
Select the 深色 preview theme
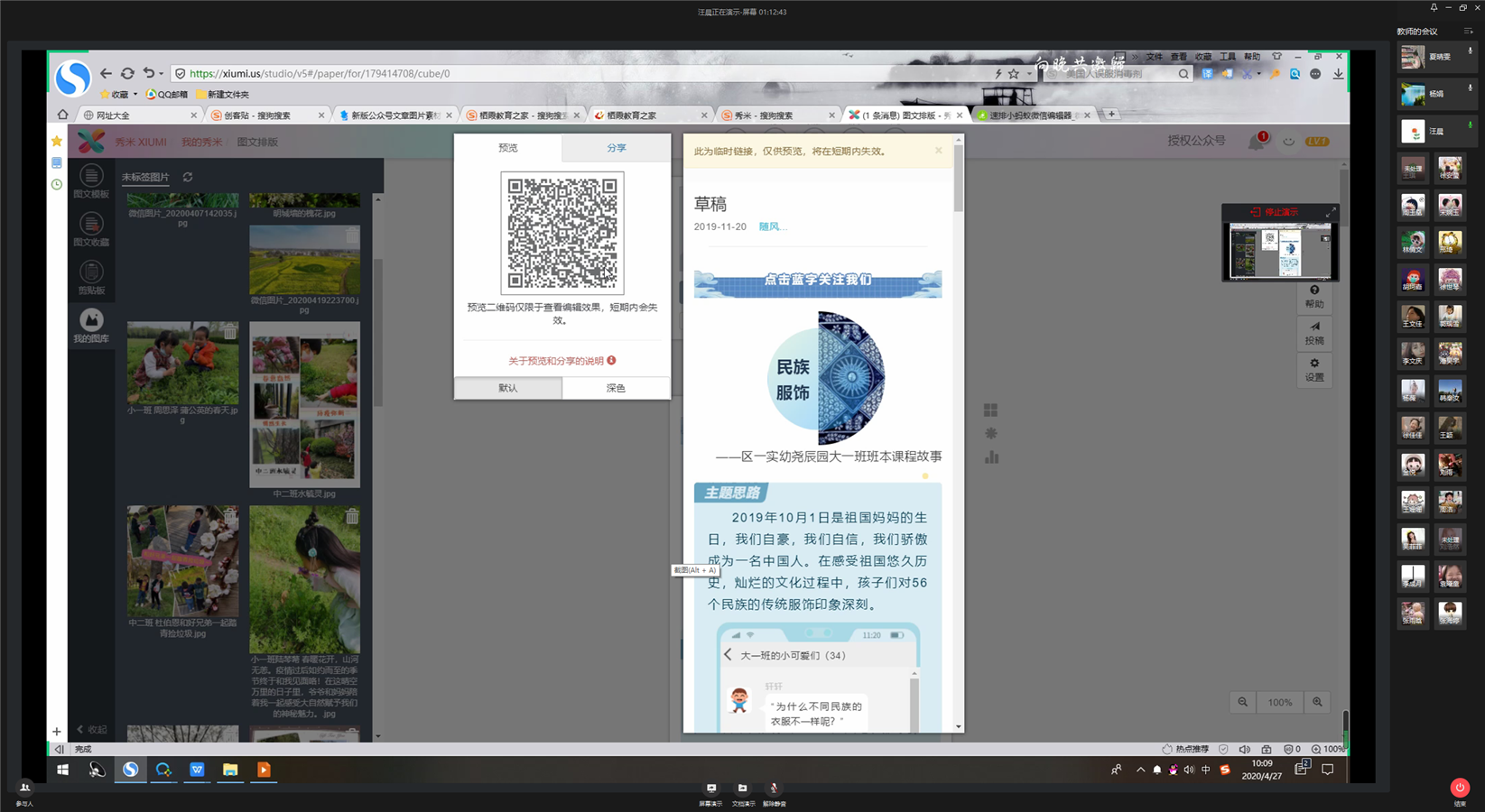pyautogui.click(x=616, y=388)
